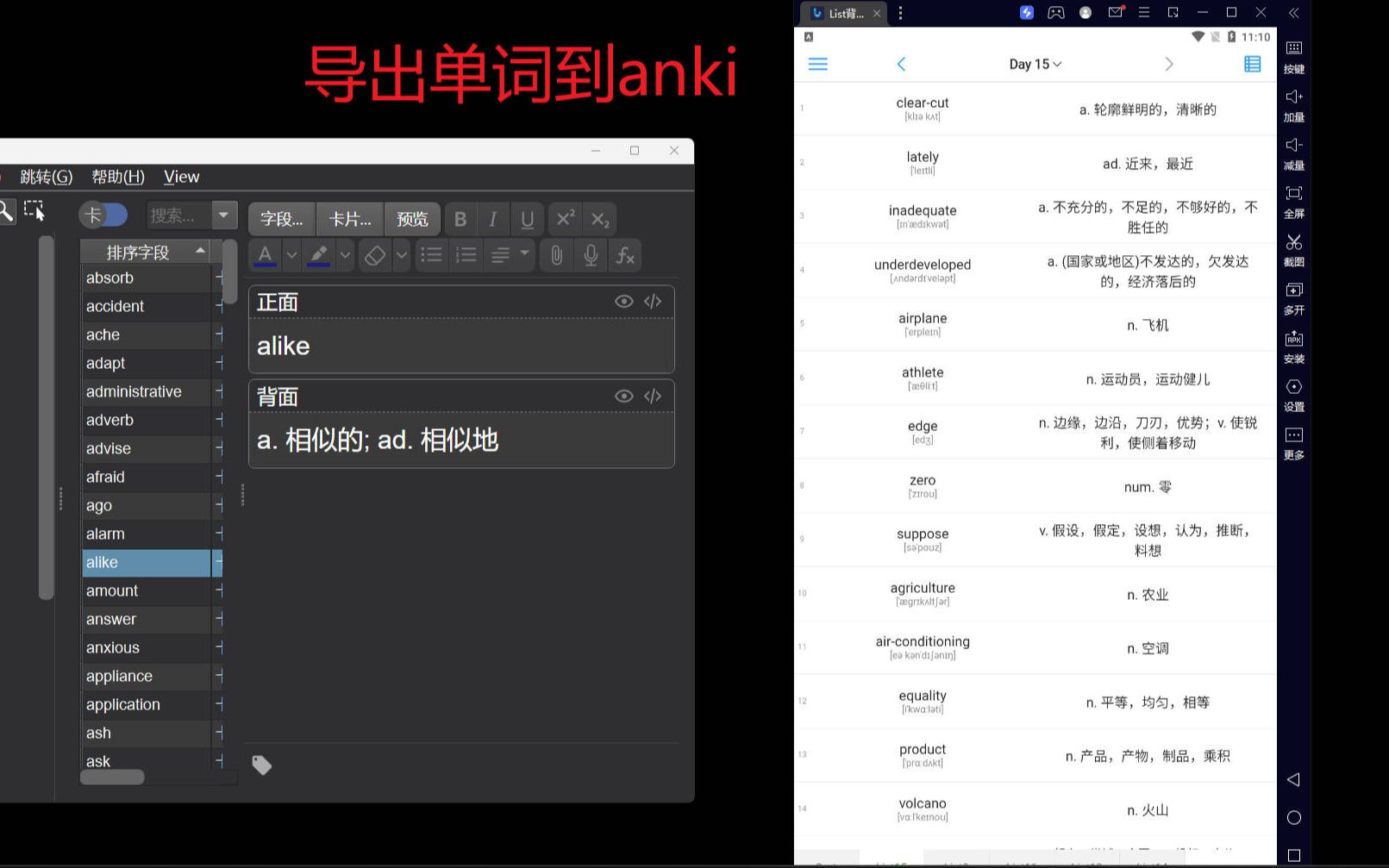
Task: Open emulator tab options three-dot menu
Action: 900,13
